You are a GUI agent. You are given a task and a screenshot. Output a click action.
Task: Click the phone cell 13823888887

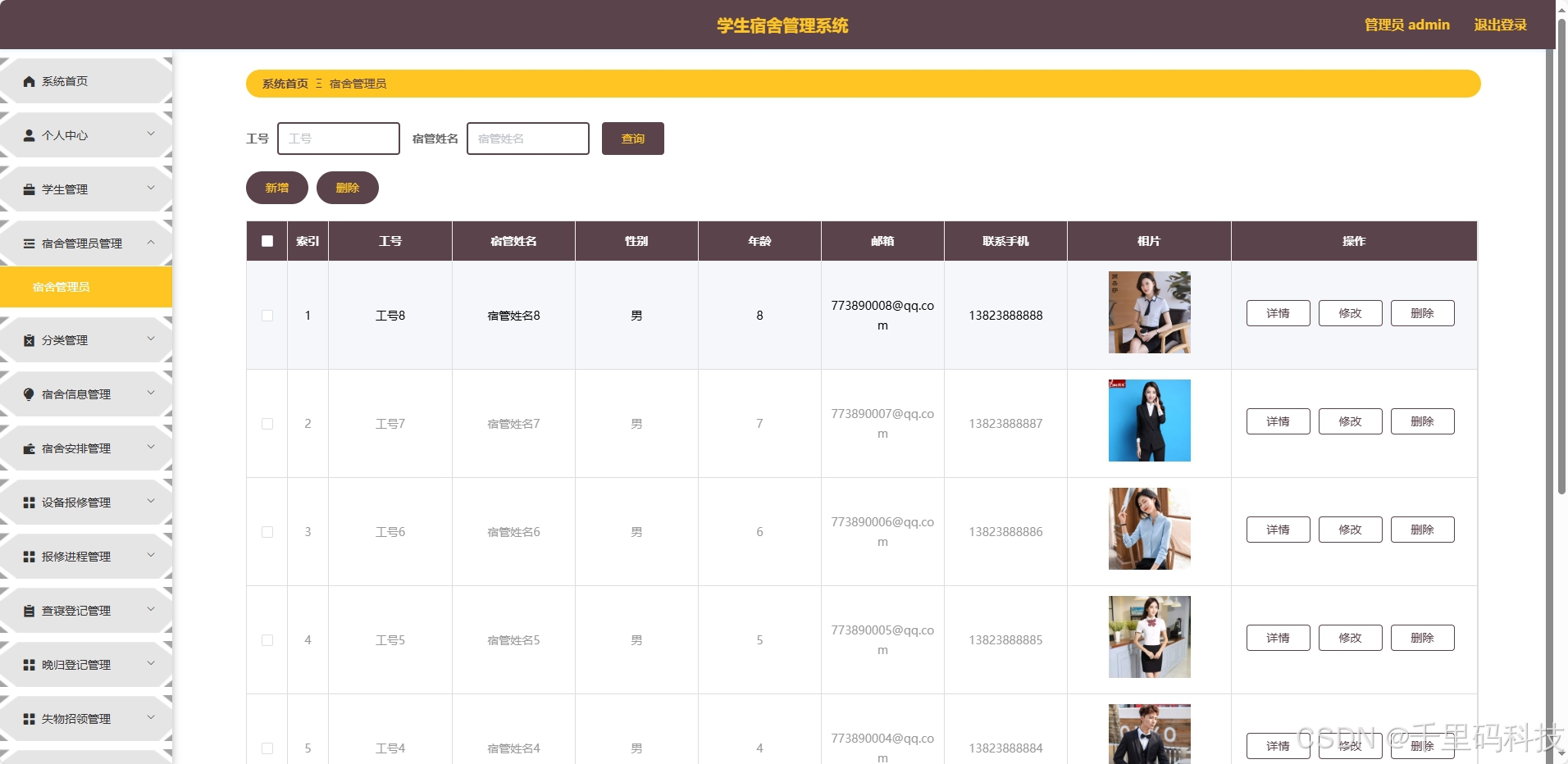(x=1006, y=424)
